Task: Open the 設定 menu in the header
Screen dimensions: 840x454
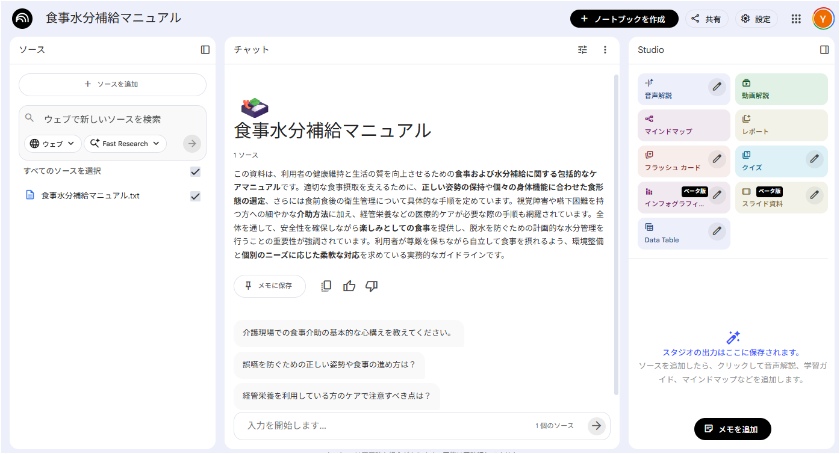Action: click(756, 18)
